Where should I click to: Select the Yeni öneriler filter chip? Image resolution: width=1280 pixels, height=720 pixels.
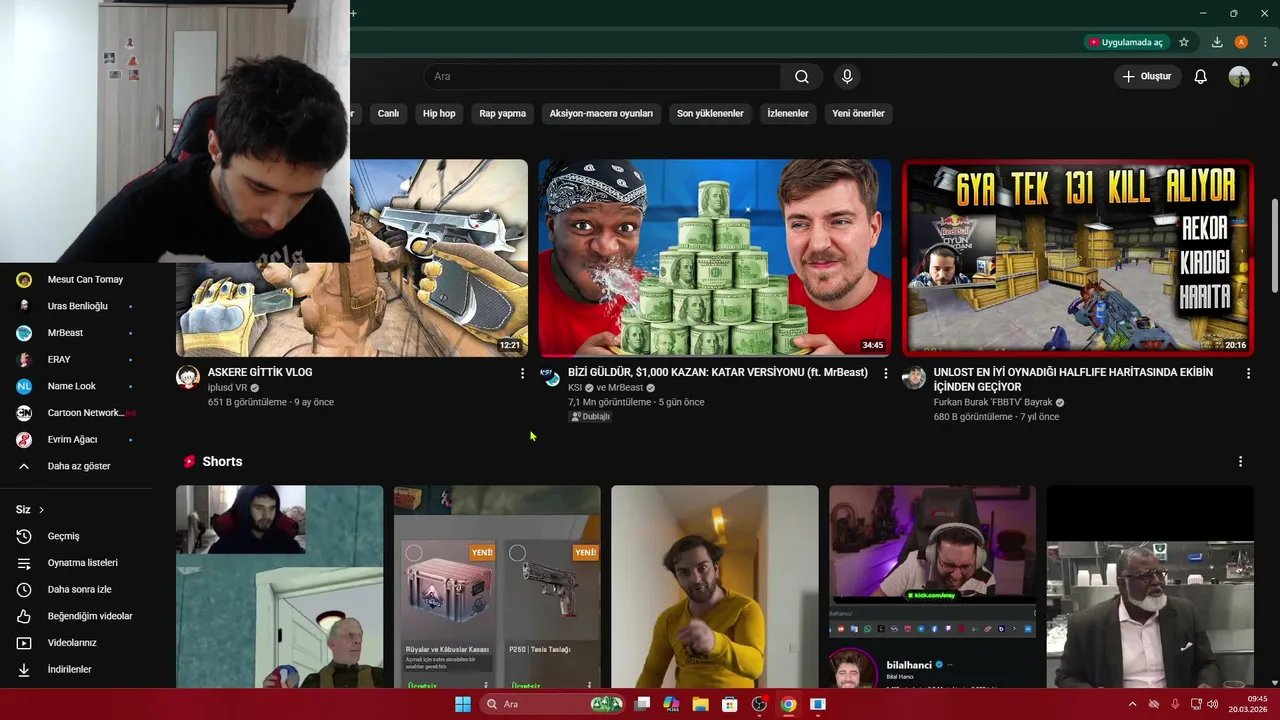(858, 113)
